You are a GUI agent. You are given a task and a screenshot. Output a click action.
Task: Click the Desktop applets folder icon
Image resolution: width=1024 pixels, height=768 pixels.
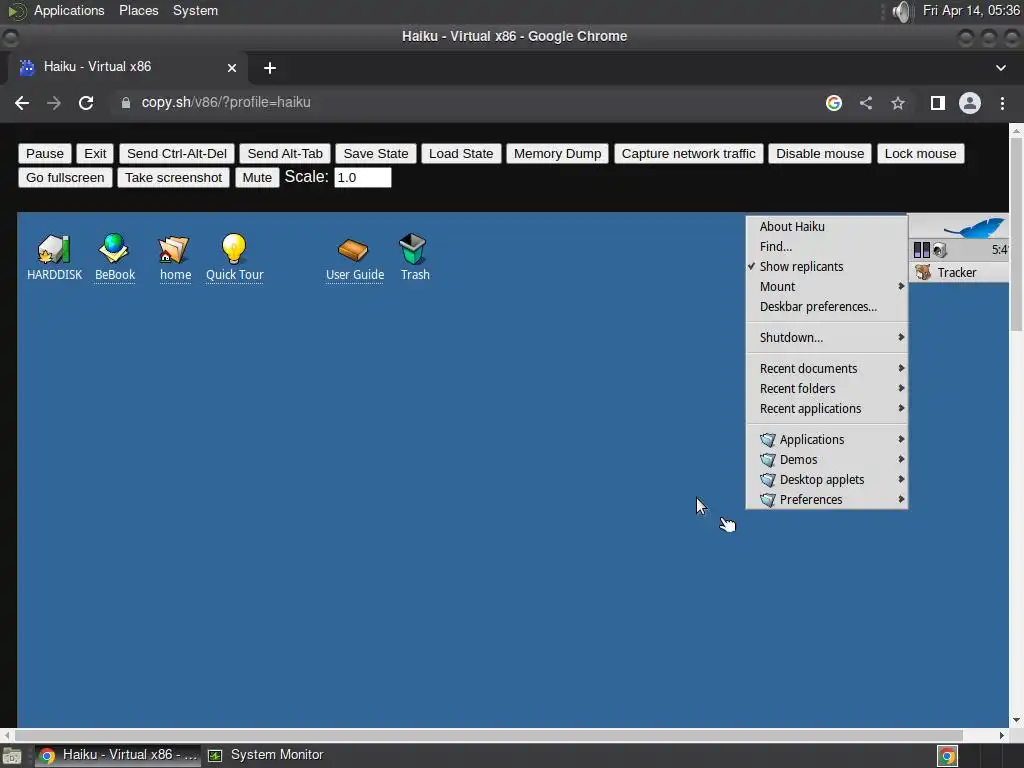[x=768, y=480]
